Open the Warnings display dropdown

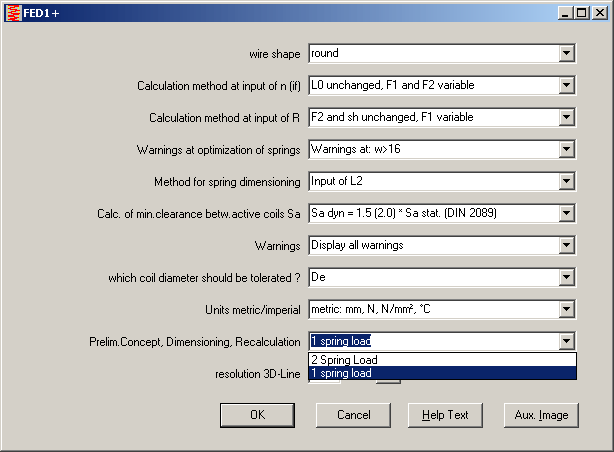pyautogui.click(x=566, y=246)
